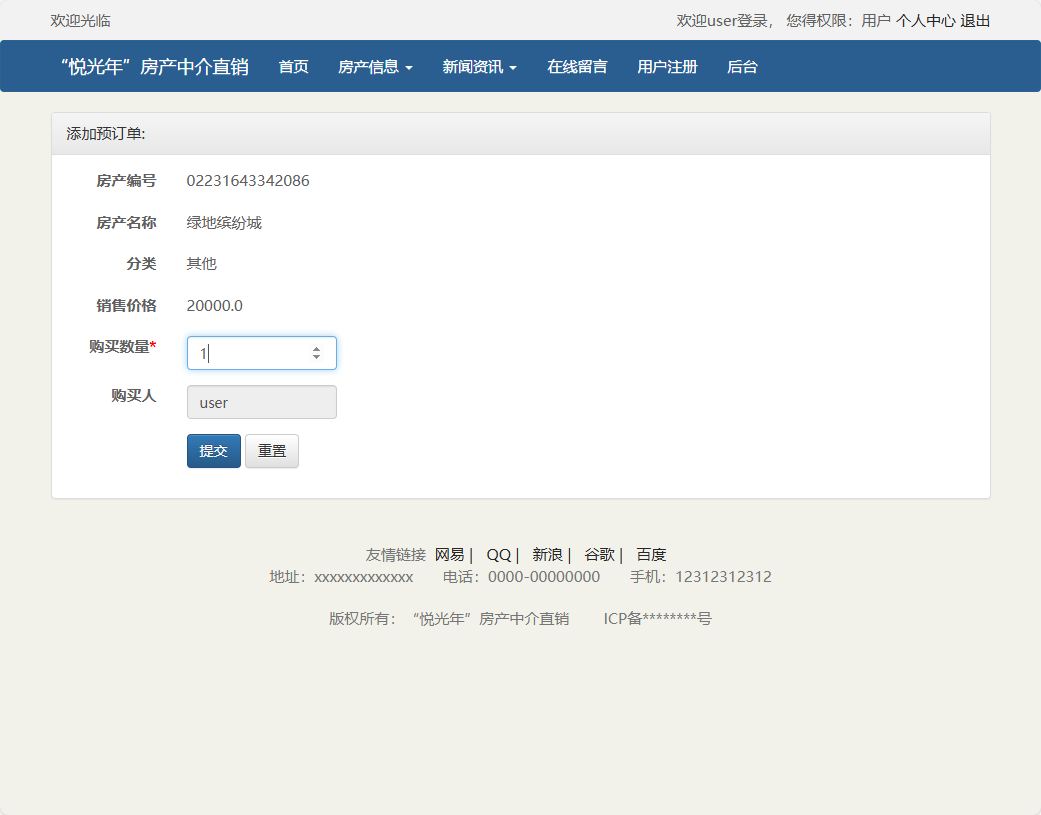
Task: Visit 百度 from the footer links
Action: click(650, 554)
